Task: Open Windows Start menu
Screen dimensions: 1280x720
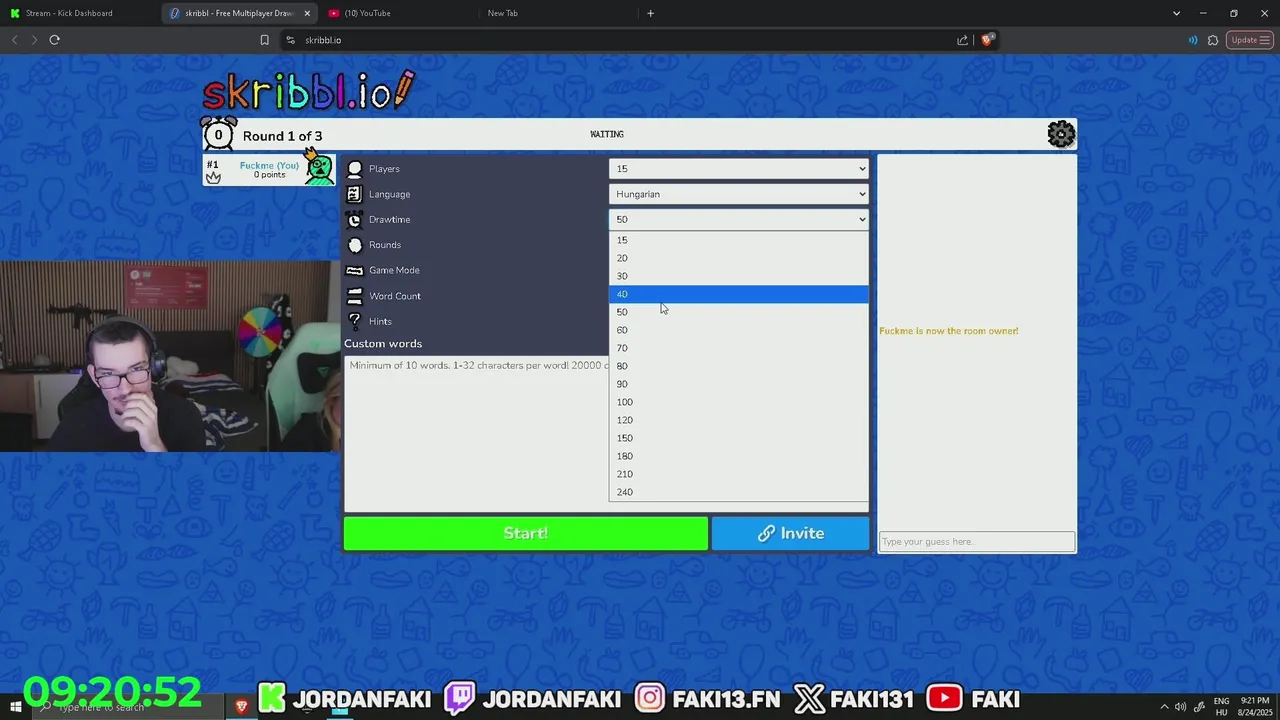Action: tap(15, 706)
